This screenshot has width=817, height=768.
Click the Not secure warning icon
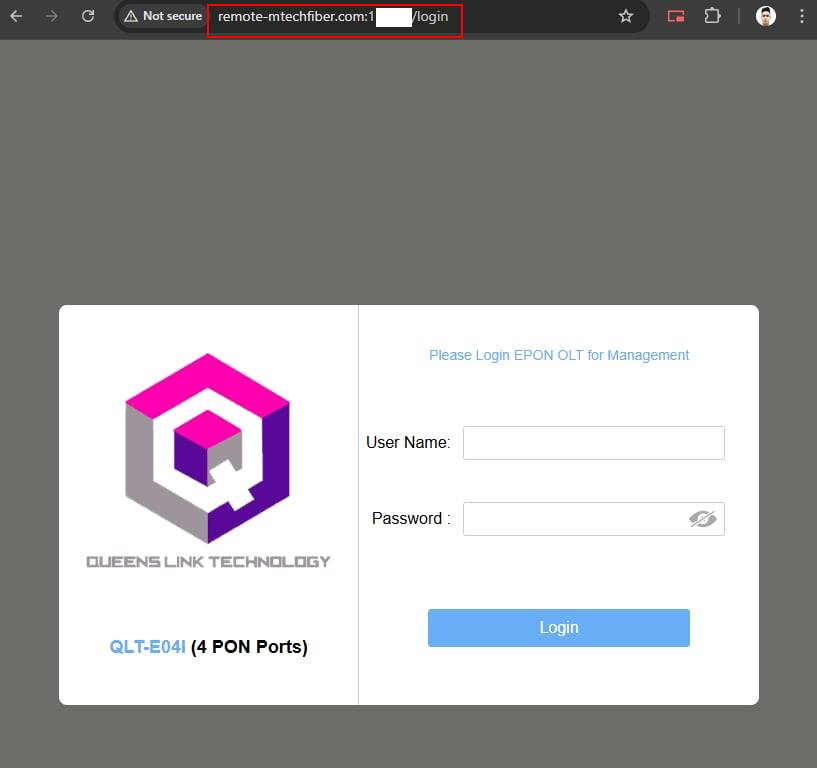click(131, 16)
